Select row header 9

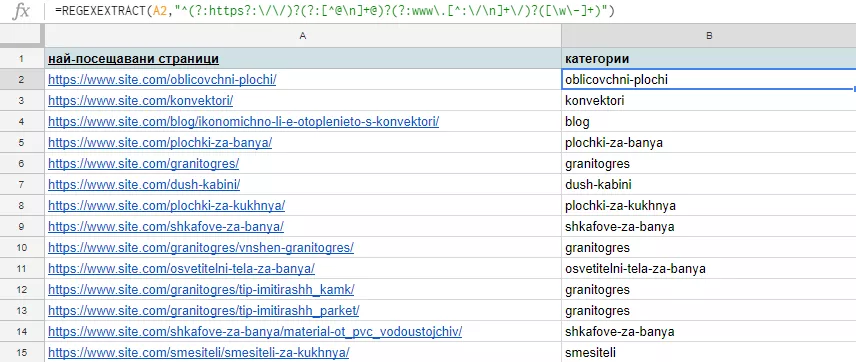pos(21,227)
